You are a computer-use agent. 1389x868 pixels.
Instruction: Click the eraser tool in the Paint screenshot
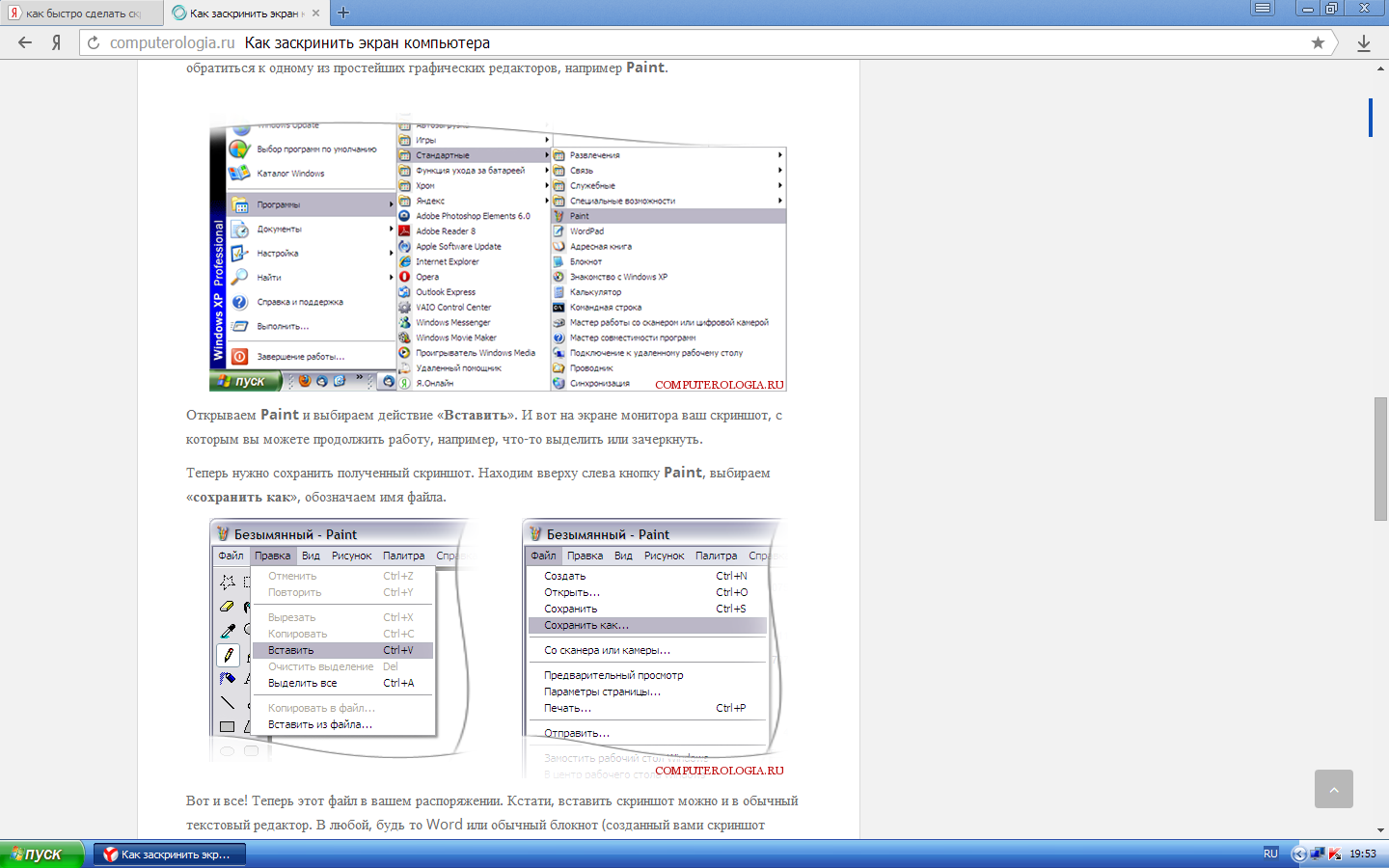point(228,607)
